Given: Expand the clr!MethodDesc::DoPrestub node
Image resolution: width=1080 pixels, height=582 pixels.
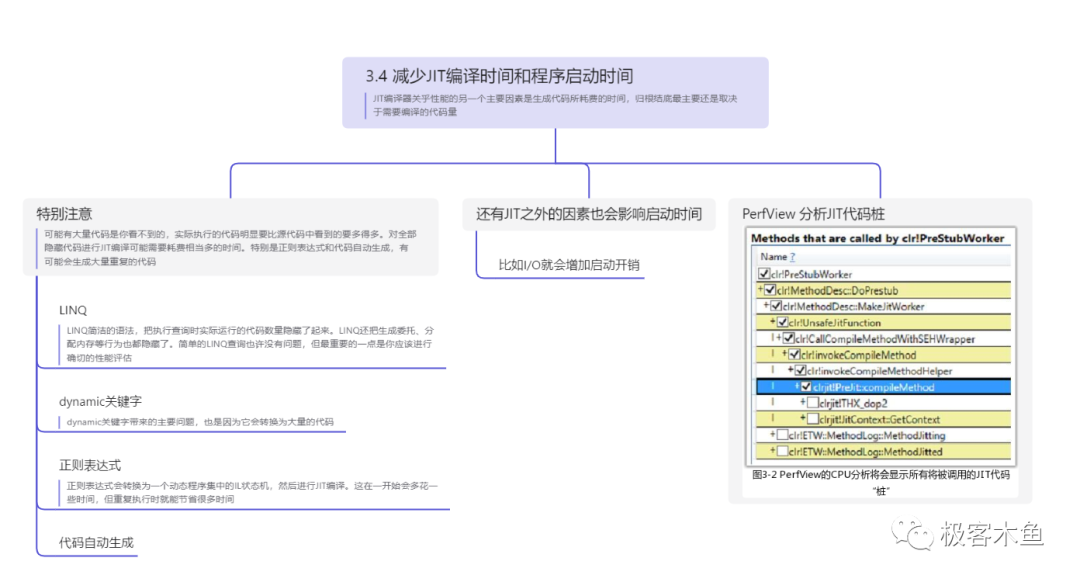Looking at the screenshot, I should (761, 289).
